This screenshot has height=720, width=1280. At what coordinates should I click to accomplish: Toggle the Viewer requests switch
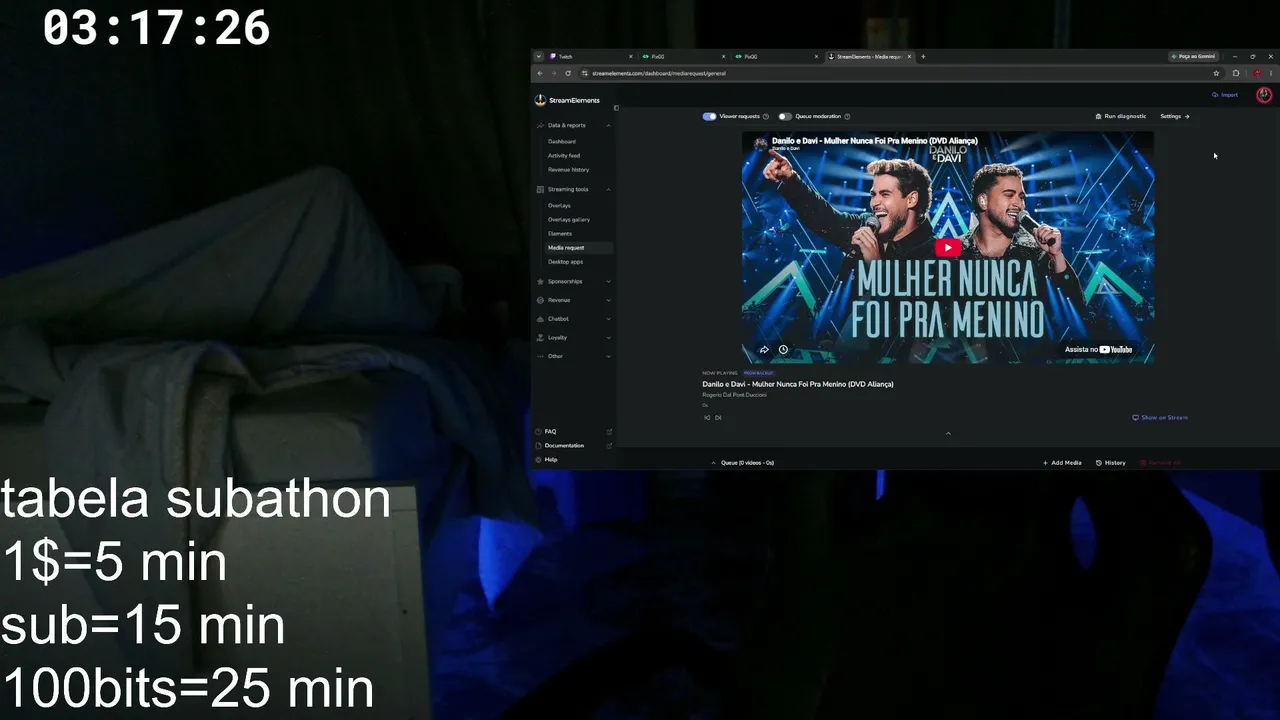coord(709,116)
